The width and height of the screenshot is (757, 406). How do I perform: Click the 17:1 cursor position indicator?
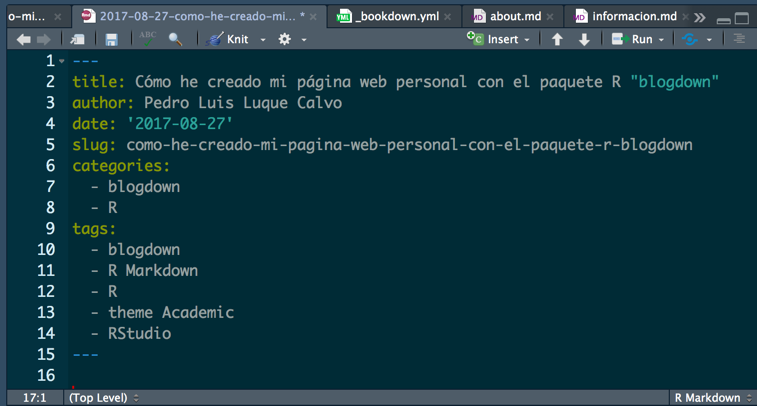pyautogui.click(x=35, y=398)
